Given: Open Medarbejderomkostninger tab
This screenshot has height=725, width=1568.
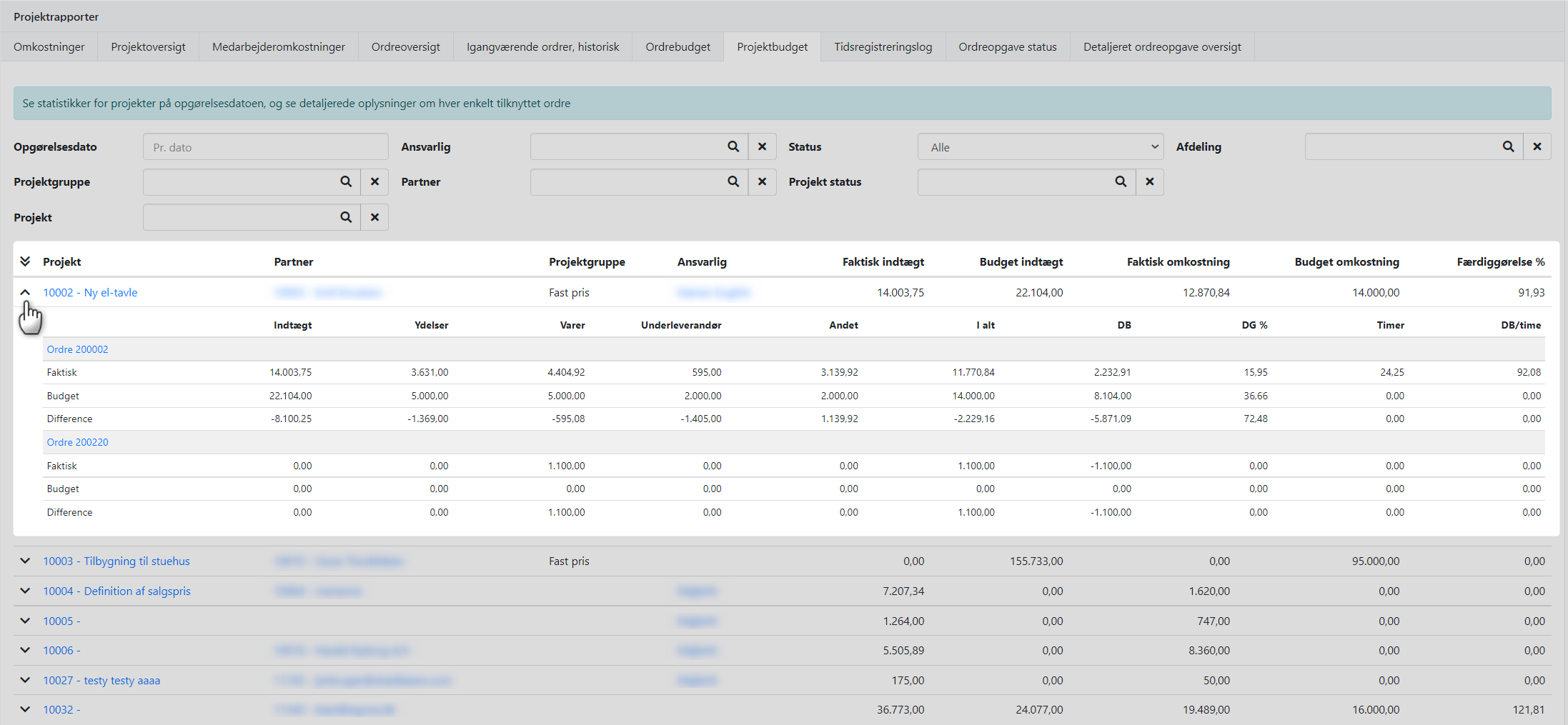Looking at the screenshot, I should pyautogui.click(x=279, y=46).
